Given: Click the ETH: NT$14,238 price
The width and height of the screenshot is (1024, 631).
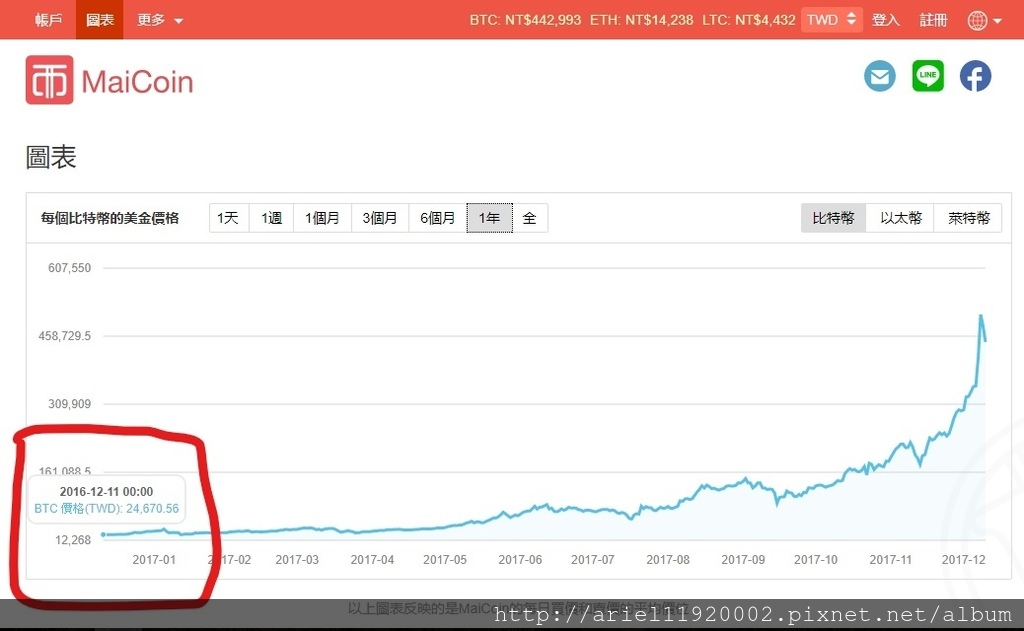Looking at the screenshot, I should [641, 20].
